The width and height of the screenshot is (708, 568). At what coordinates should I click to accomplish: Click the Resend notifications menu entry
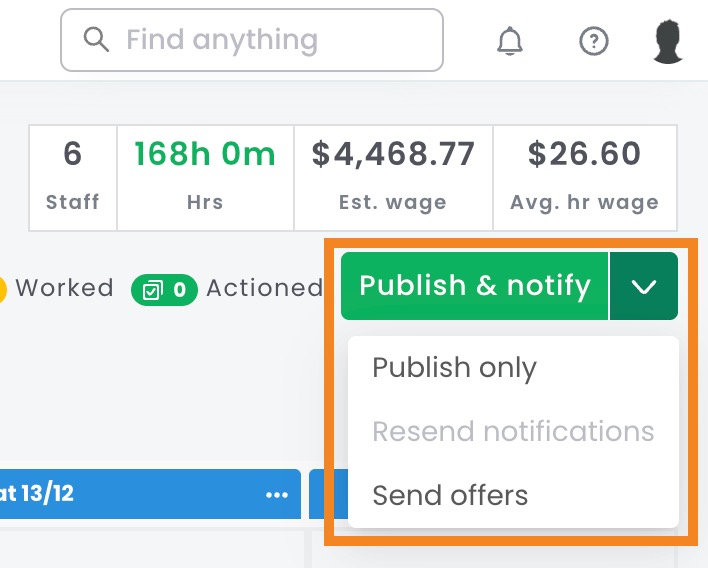coord(513,431)
